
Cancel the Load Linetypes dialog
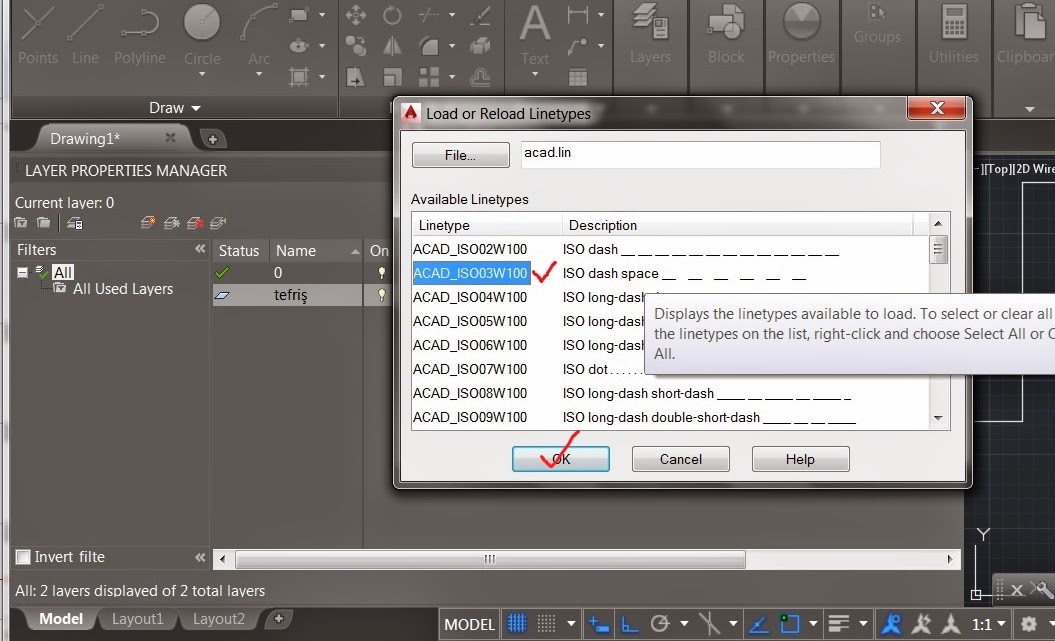click(680, 459)
